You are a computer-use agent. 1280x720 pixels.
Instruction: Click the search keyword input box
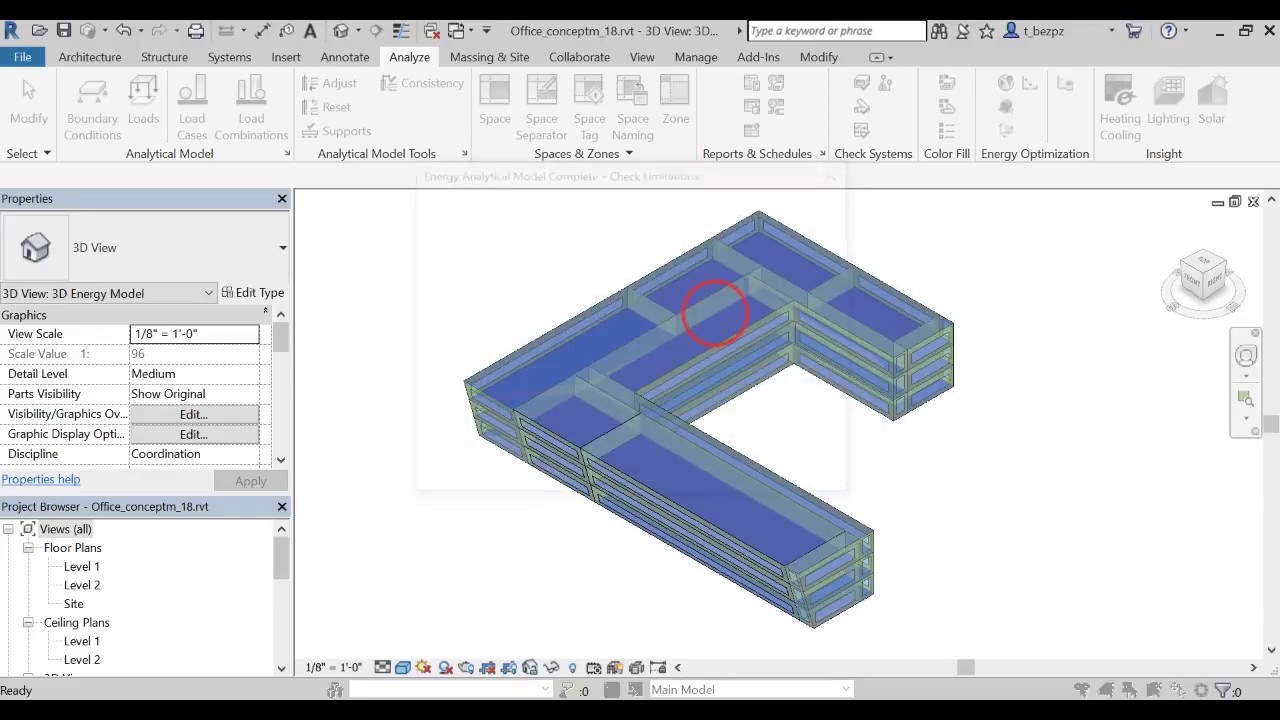click(x=837, y=31)
